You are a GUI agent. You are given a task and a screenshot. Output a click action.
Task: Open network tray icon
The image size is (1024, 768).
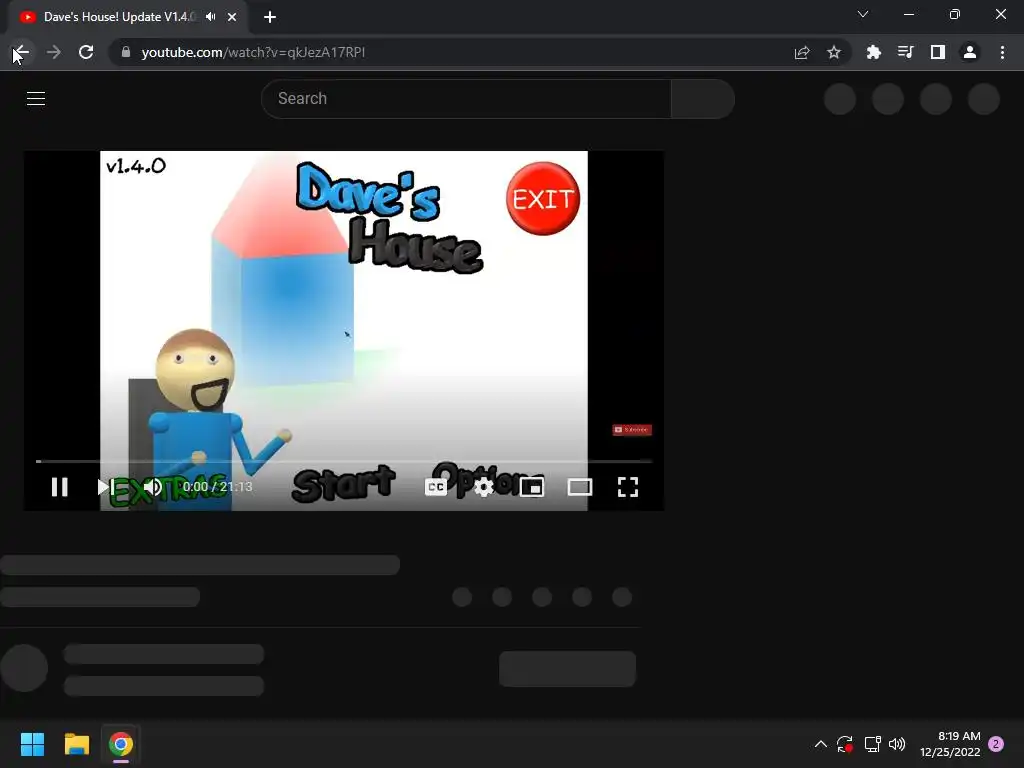pyautogui.click(x=872, y=744)
